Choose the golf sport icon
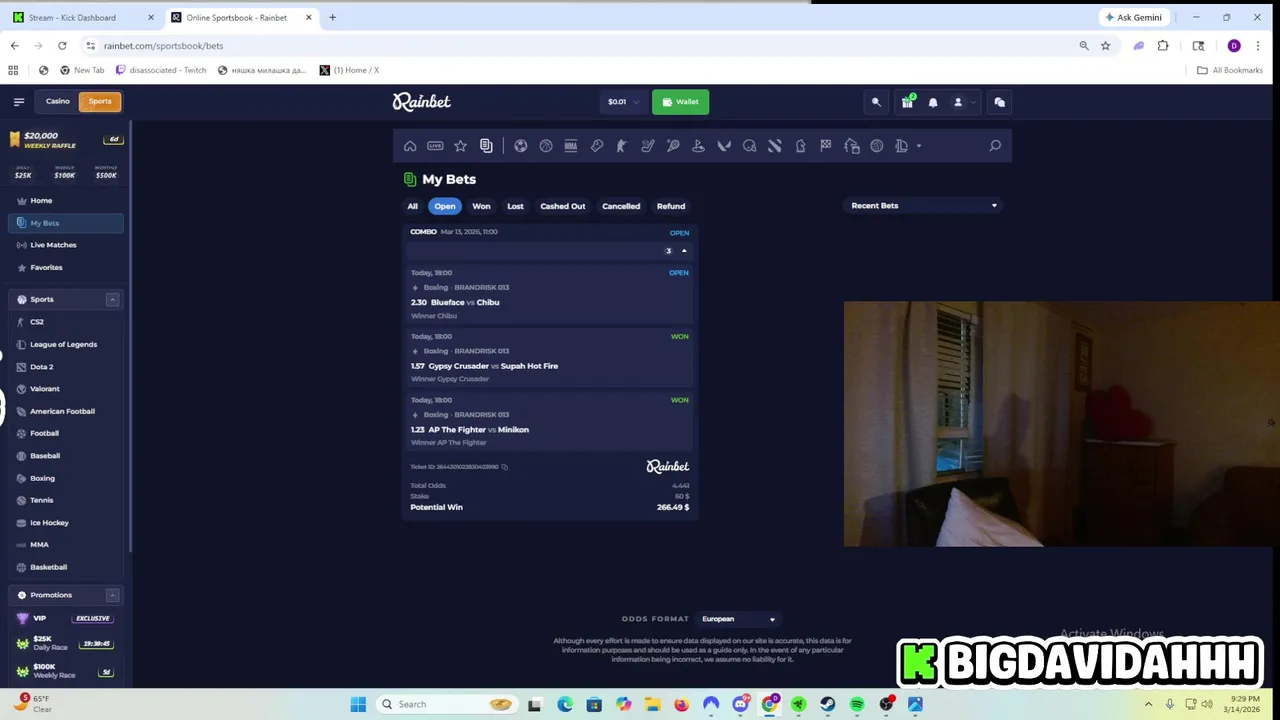Image resolution: width=1280 pixels, height=720 pixels. point(698,146)
